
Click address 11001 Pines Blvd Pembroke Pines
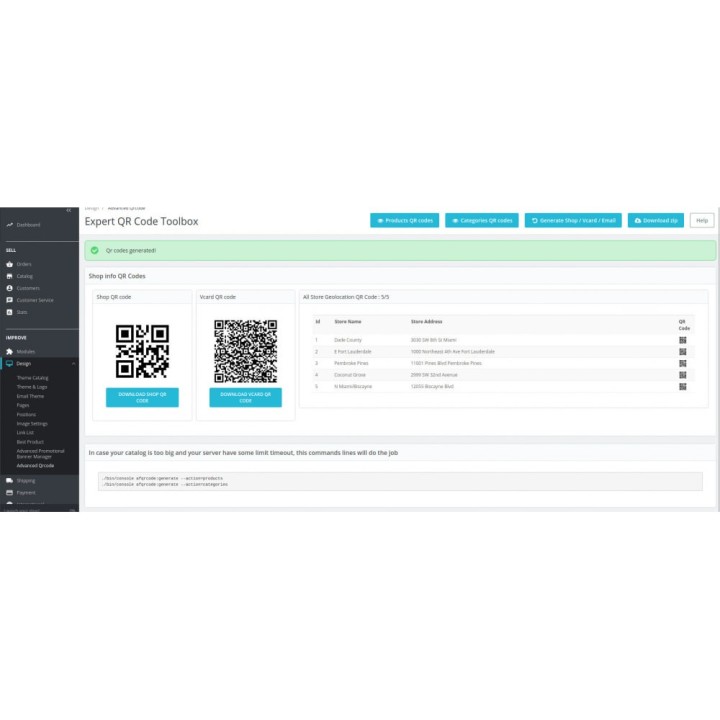(446, 363)
